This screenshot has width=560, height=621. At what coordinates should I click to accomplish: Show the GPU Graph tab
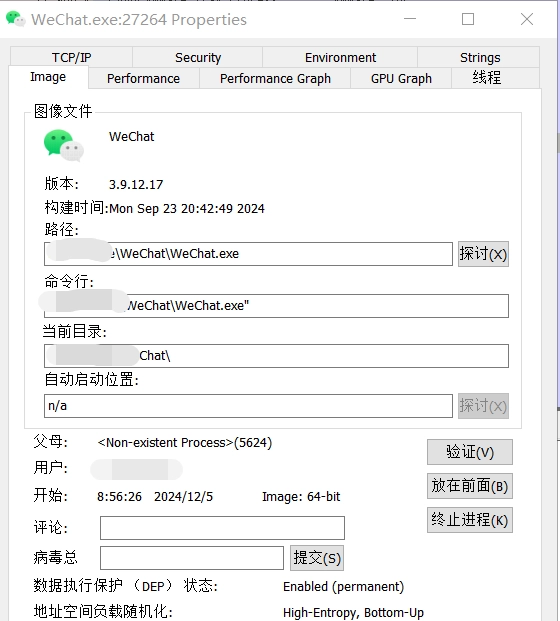401,78
